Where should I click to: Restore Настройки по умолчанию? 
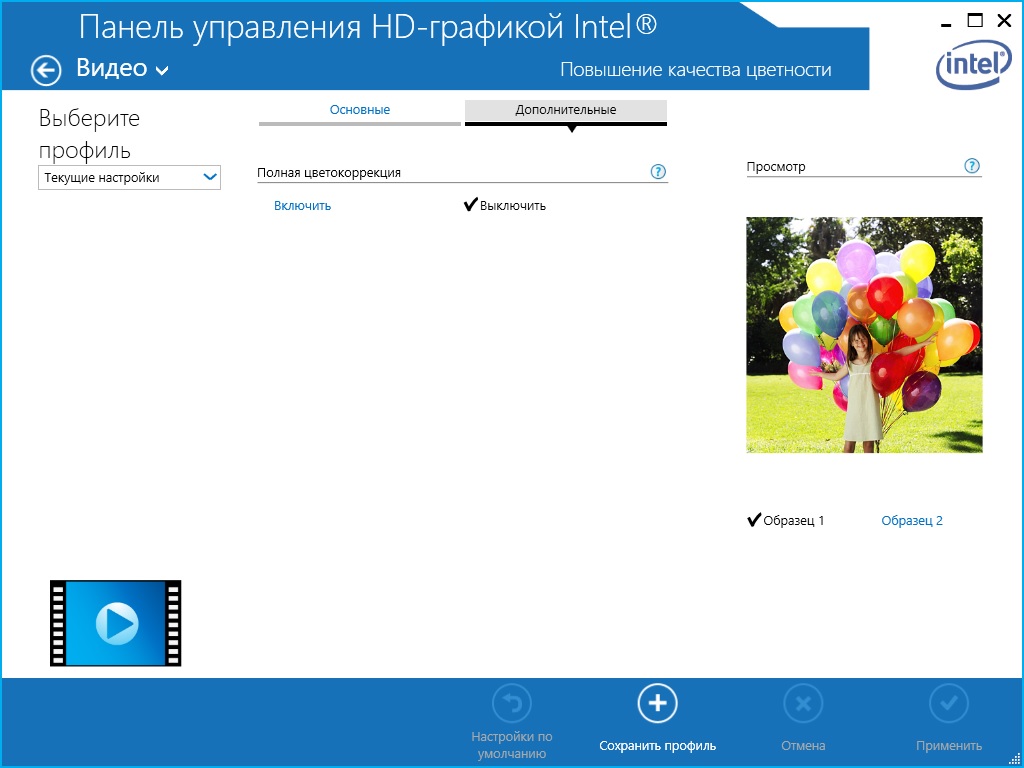tap(512, 704)
